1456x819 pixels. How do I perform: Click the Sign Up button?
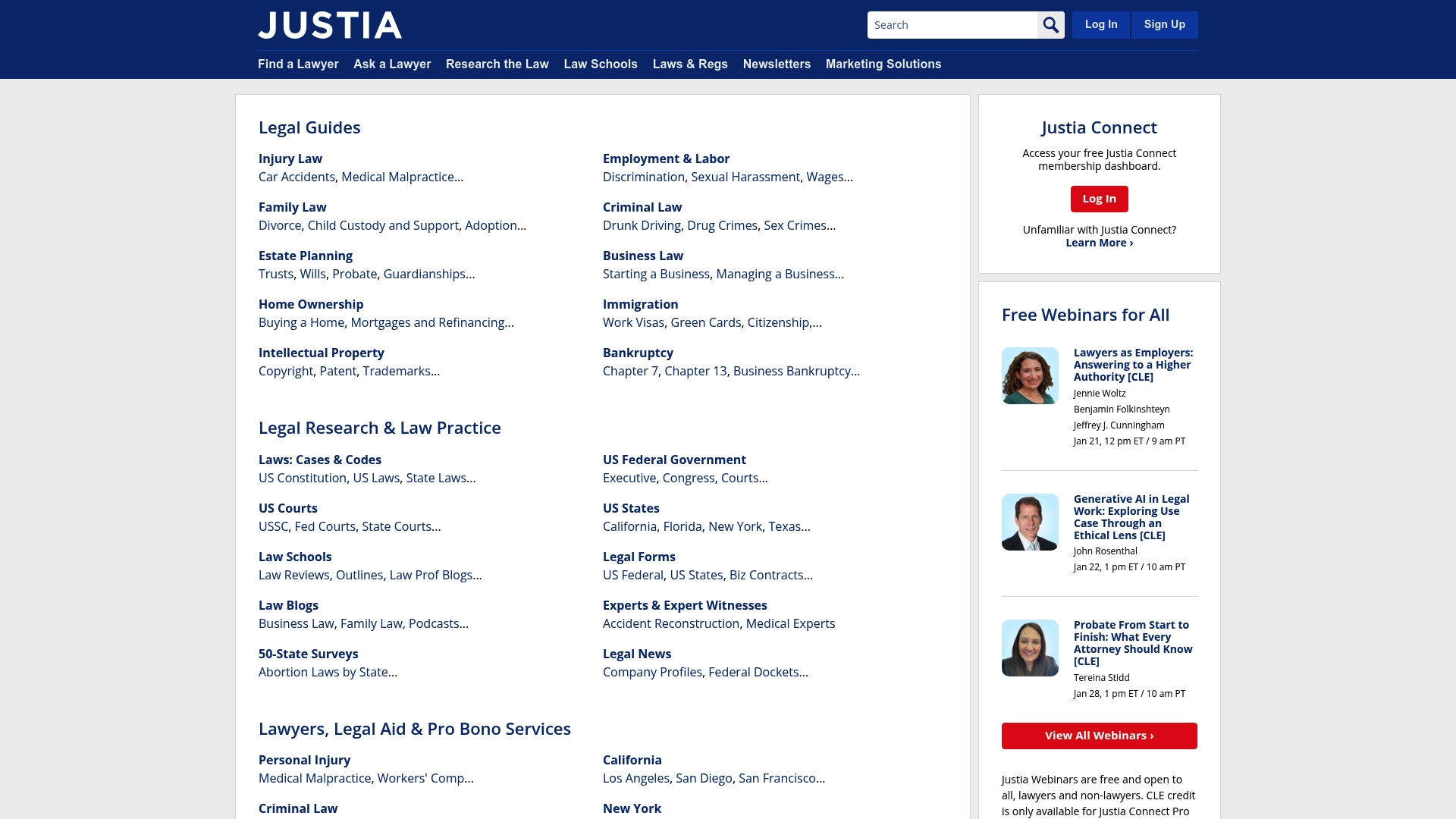point(1164,24)
